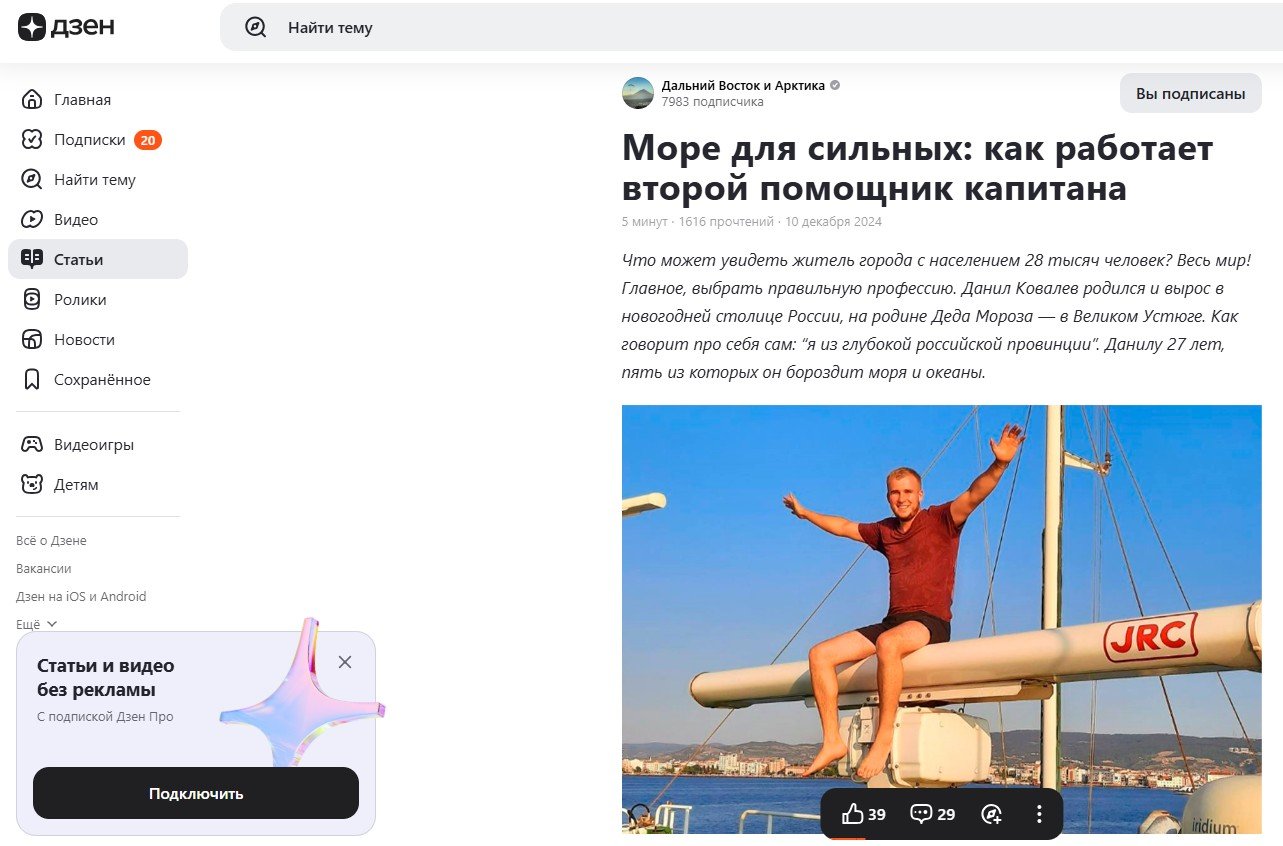Viewport: 1283px width, 846px height.
Task: Close the Дзен Про promo banner
Action: pyautogui.click(x=345, y=662)
